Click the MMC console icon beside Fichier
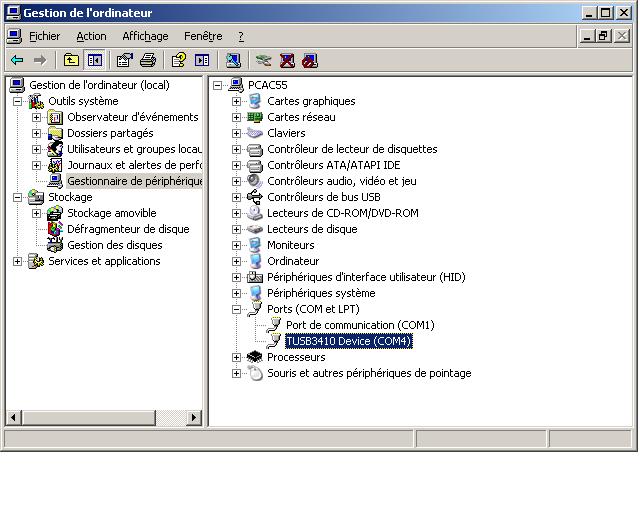 14,36
